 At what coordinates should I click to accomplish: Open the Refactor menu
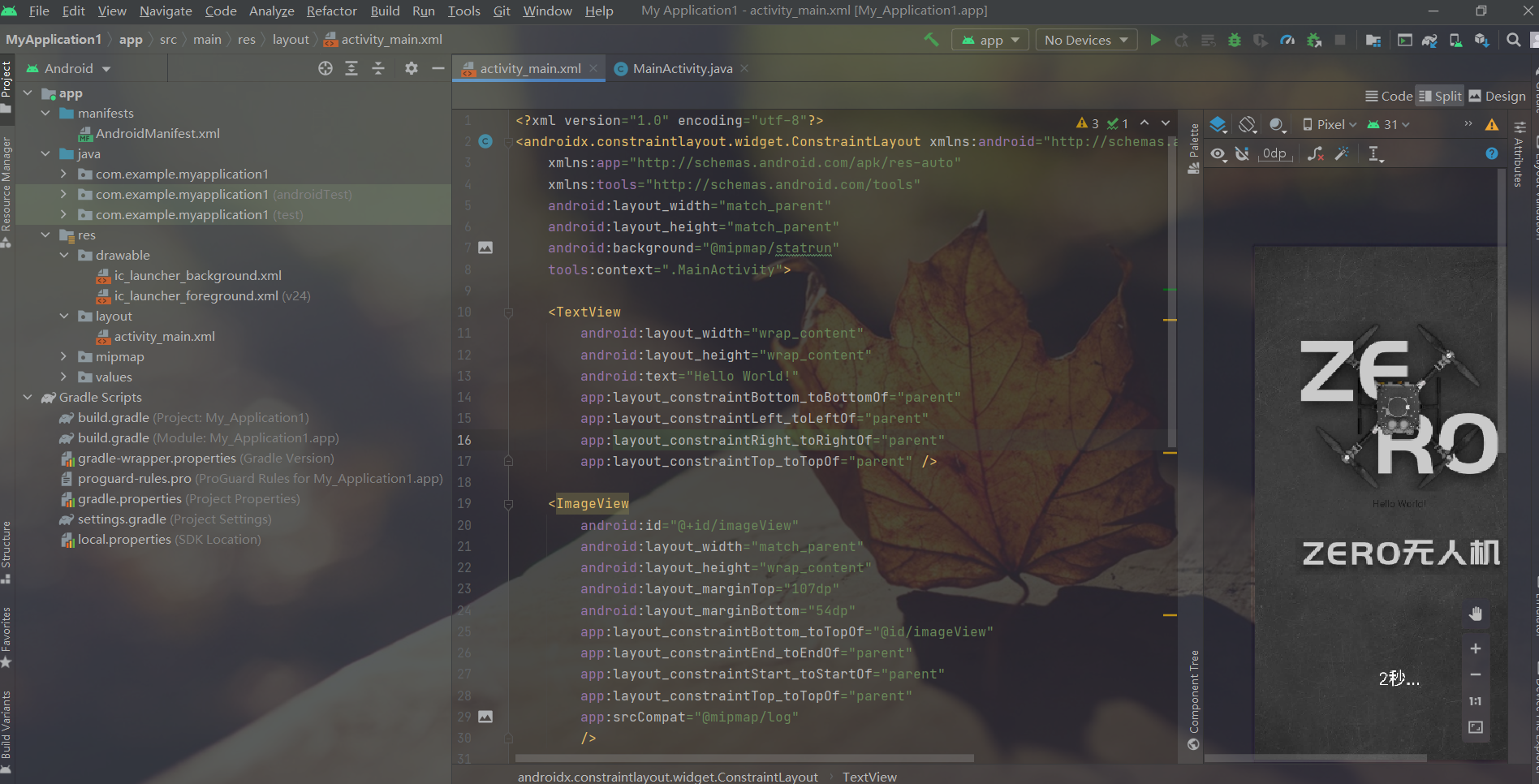click(330, 11)
